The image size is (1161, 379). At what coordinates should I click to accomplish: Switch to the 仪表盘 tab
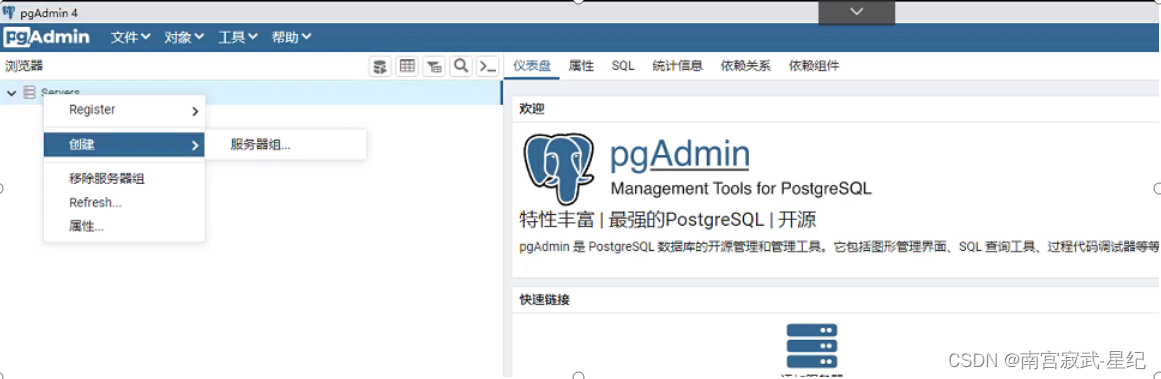(x=532, y=66)
